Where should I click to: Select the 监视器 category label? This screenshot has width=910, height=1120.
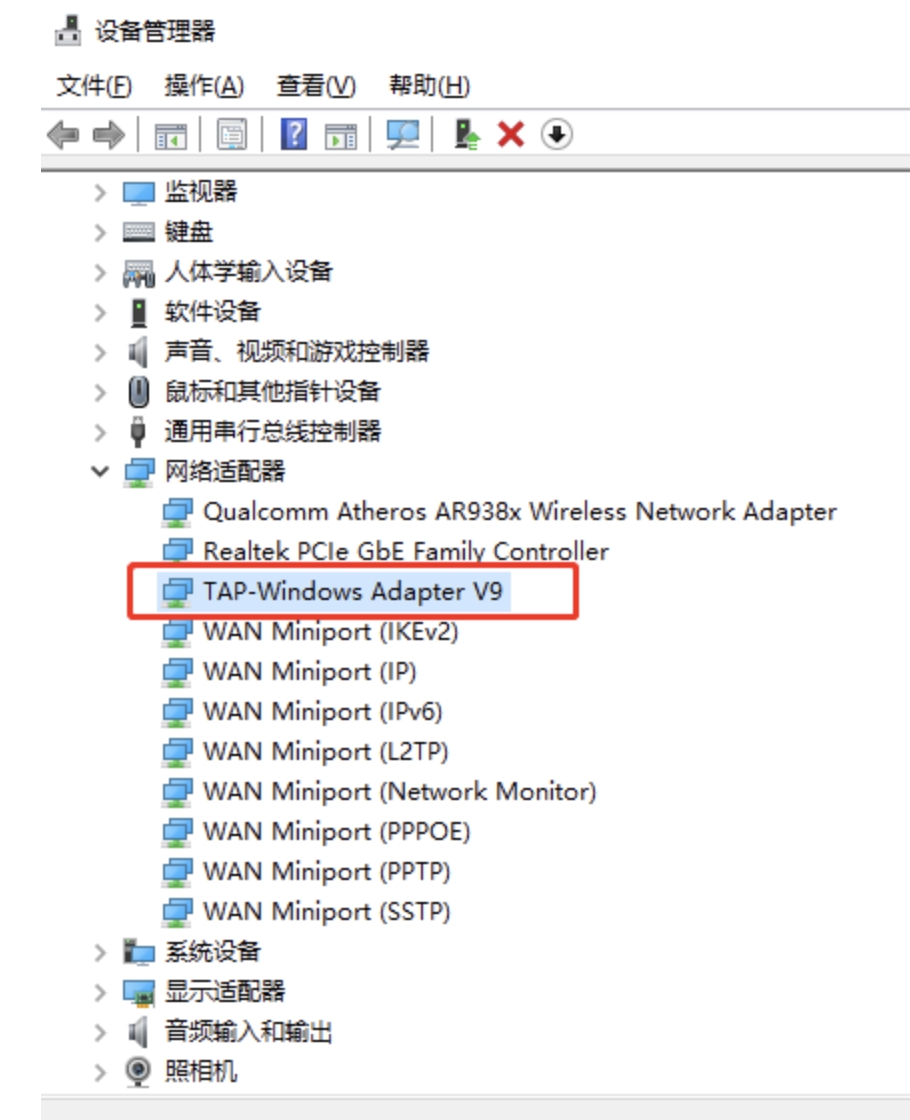(201, 191)
